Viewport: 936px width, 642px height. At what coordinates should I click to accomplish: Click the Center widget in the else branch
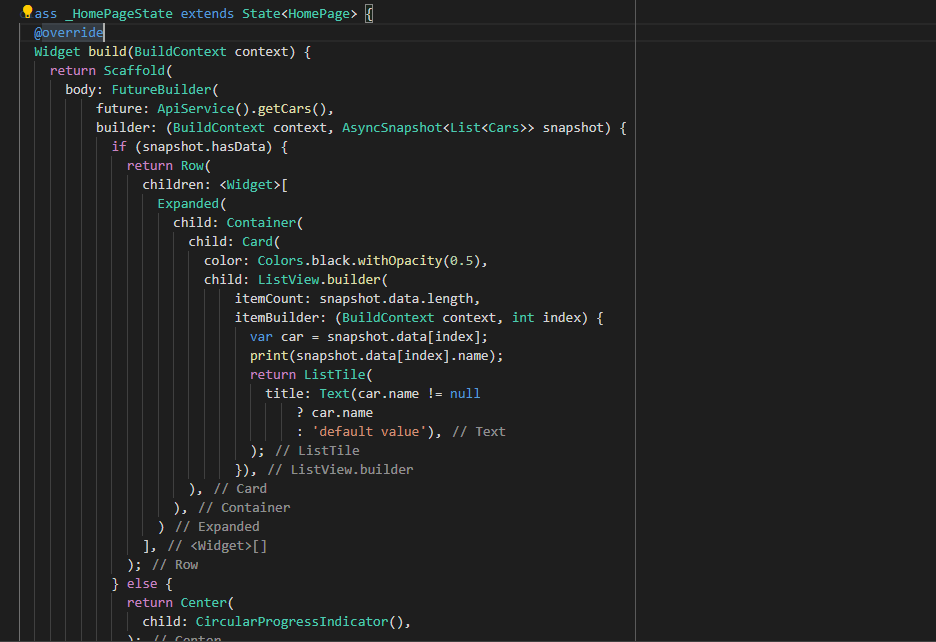tap(203, 602)
